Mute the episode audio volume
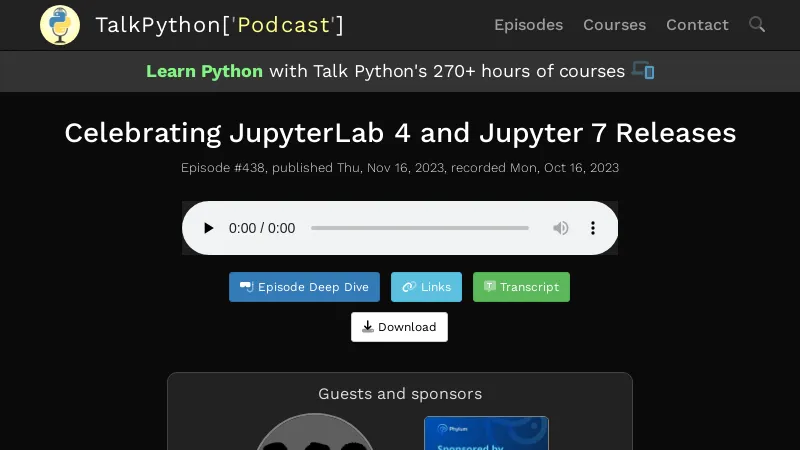Viewport: 800px width, 450px height. pos(561,228)
